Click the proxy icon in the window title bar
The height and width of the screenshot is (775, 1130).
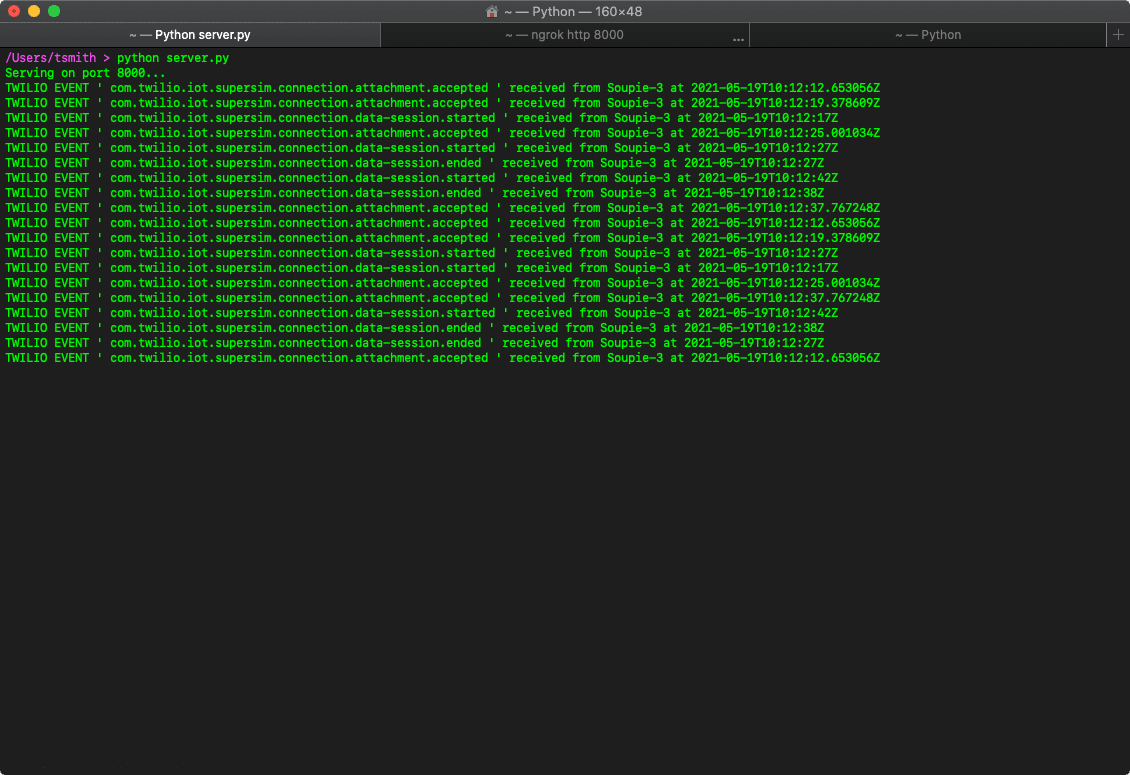click(x=492, y=12)
